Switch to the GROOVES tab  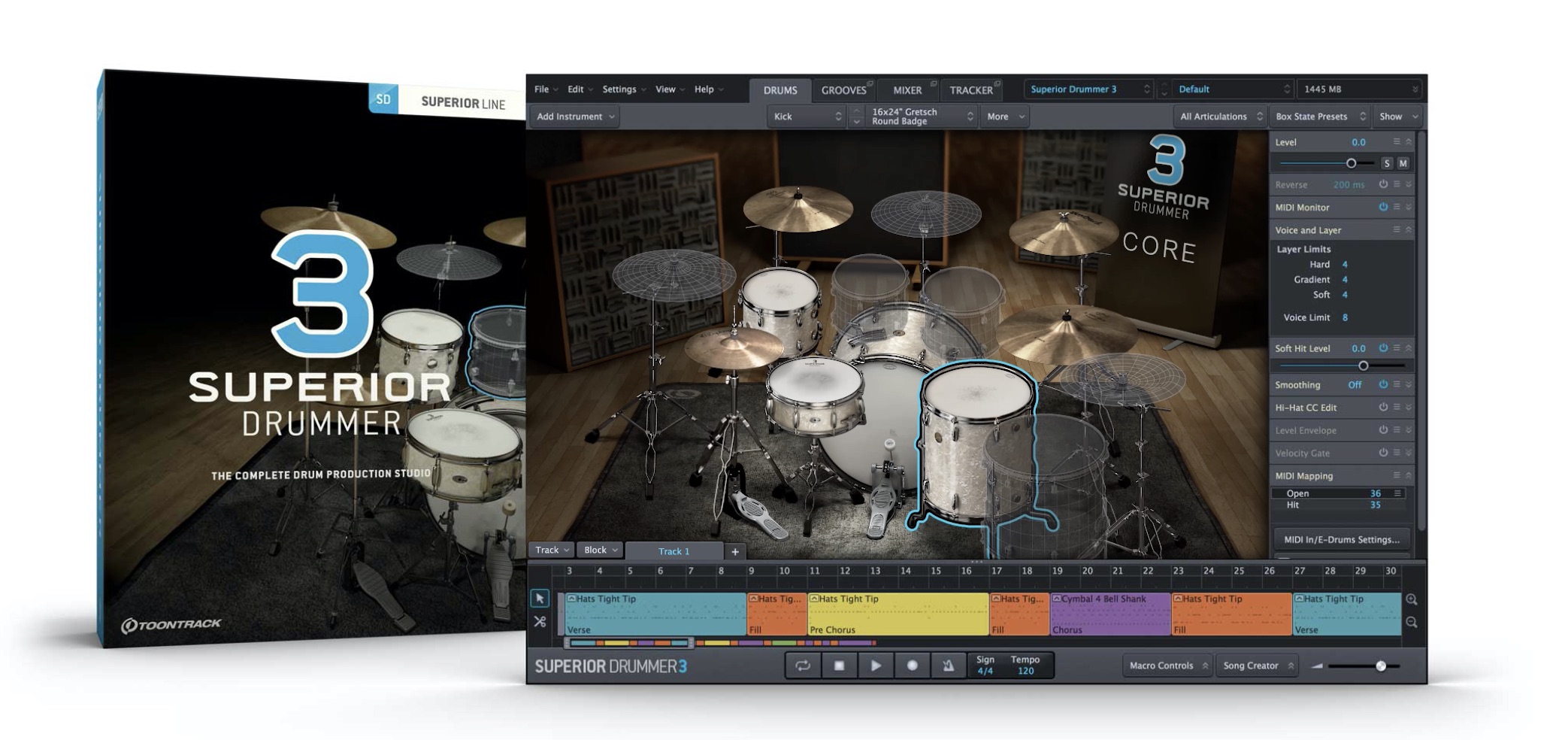coord(843,90)
